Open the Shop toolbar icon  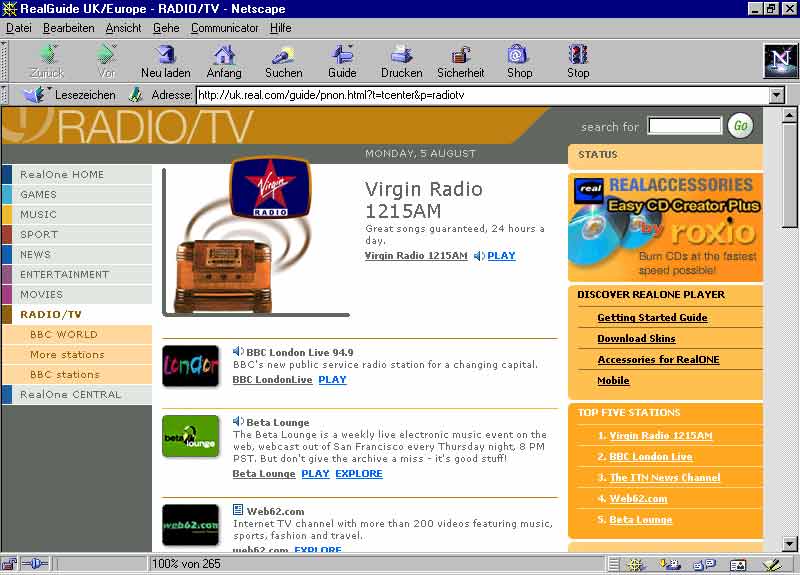click(x=519, y=54)
